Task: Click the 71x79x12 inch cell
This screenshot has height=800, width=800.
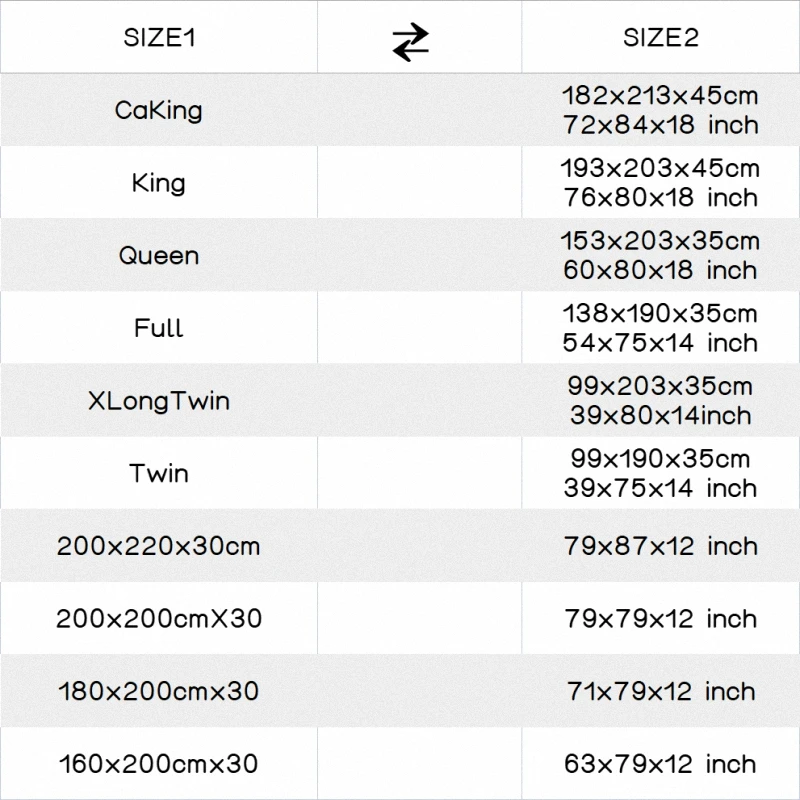Action: [x=660, y=691]
